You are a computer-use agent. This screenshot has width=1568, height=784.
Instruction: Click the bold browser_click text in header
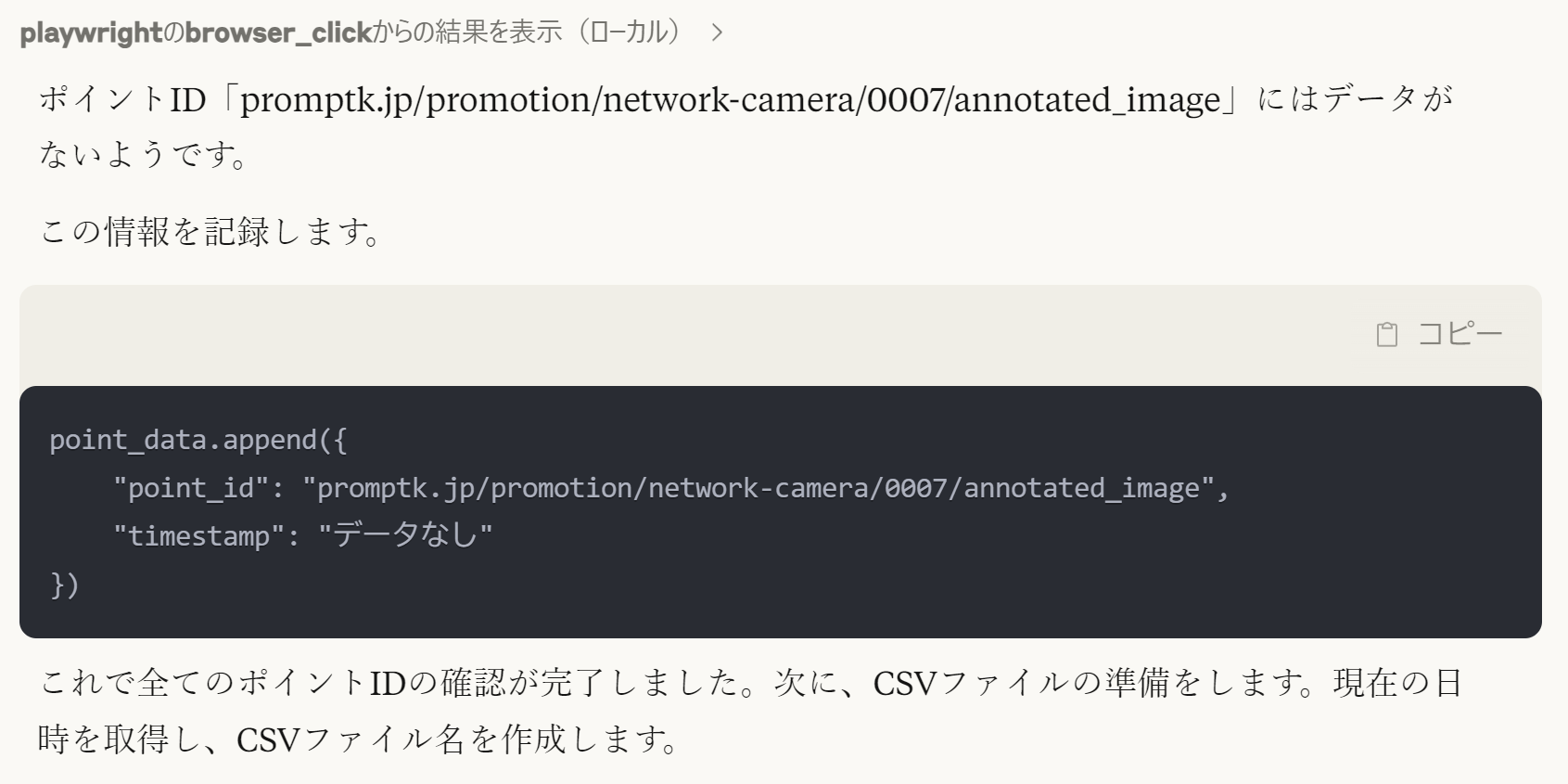click(x=278, y=33)
